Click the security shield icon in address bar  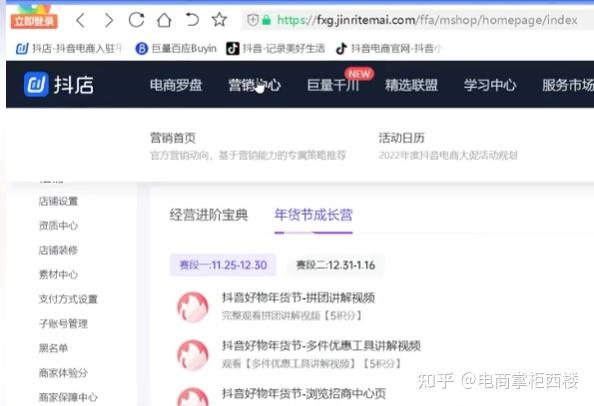tap(253, 20)
